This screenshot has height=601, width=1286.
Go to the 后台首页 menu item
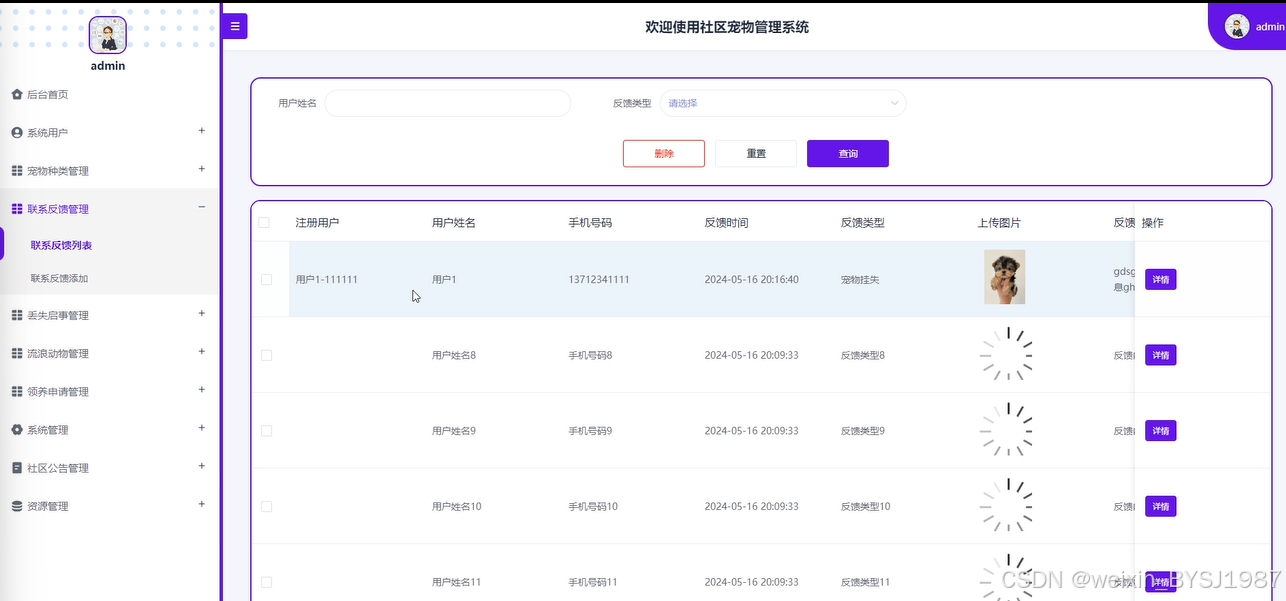108,94
